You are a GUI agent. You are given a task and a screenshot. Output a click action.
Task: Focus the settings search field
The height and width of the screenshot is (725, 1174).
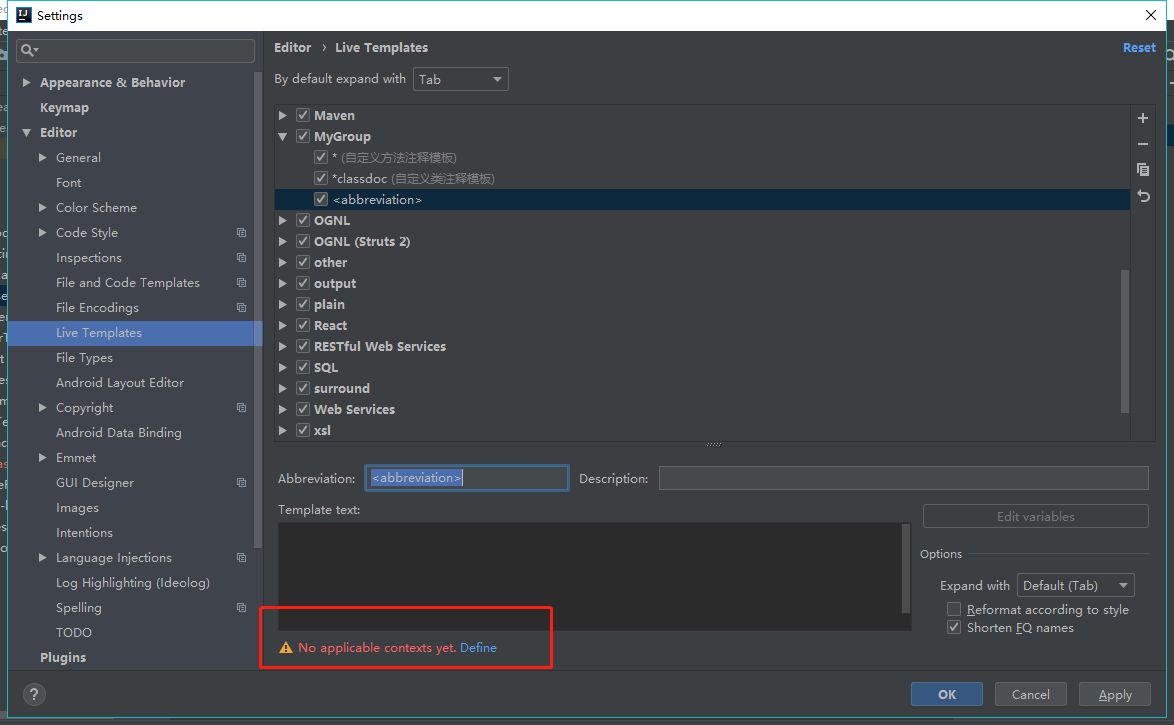tap(136, 50)
